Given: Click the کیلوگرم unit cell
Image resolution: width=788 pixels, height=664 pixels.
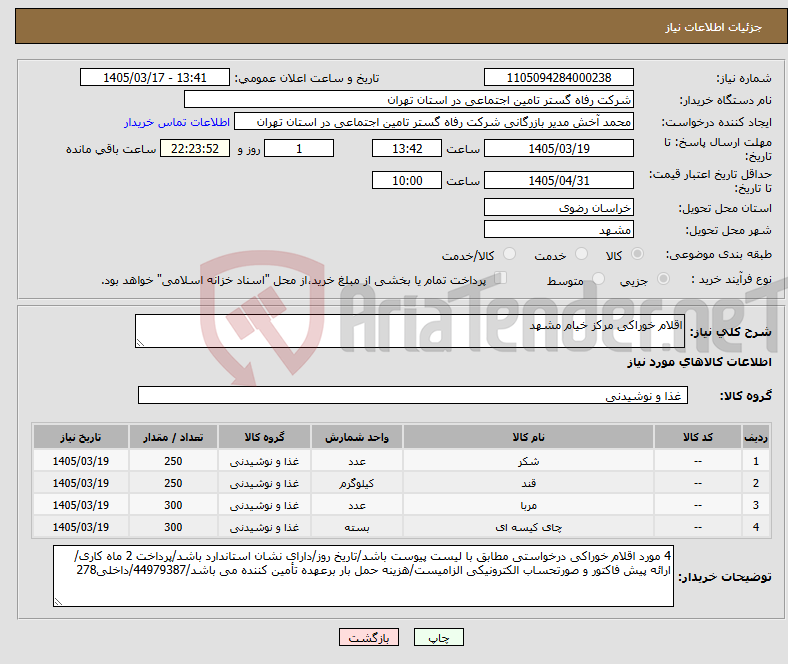Looking at the screenshot, I should [357, 483].
